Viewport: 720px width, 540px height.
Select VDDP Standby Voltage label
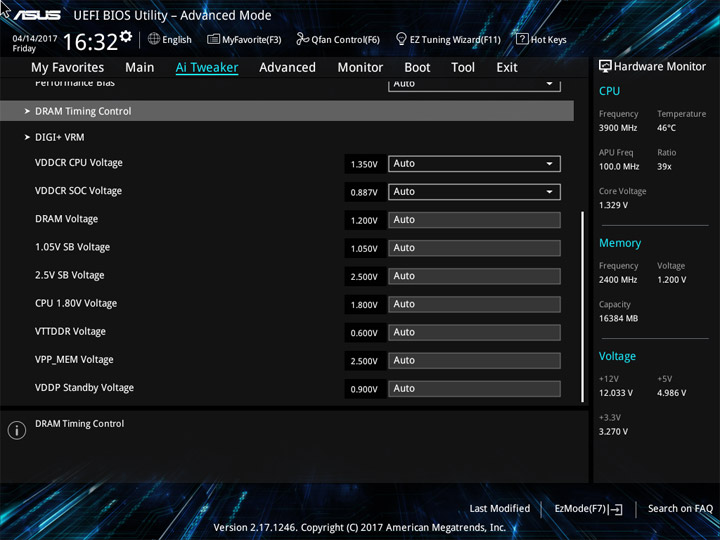tap(84, 388)
